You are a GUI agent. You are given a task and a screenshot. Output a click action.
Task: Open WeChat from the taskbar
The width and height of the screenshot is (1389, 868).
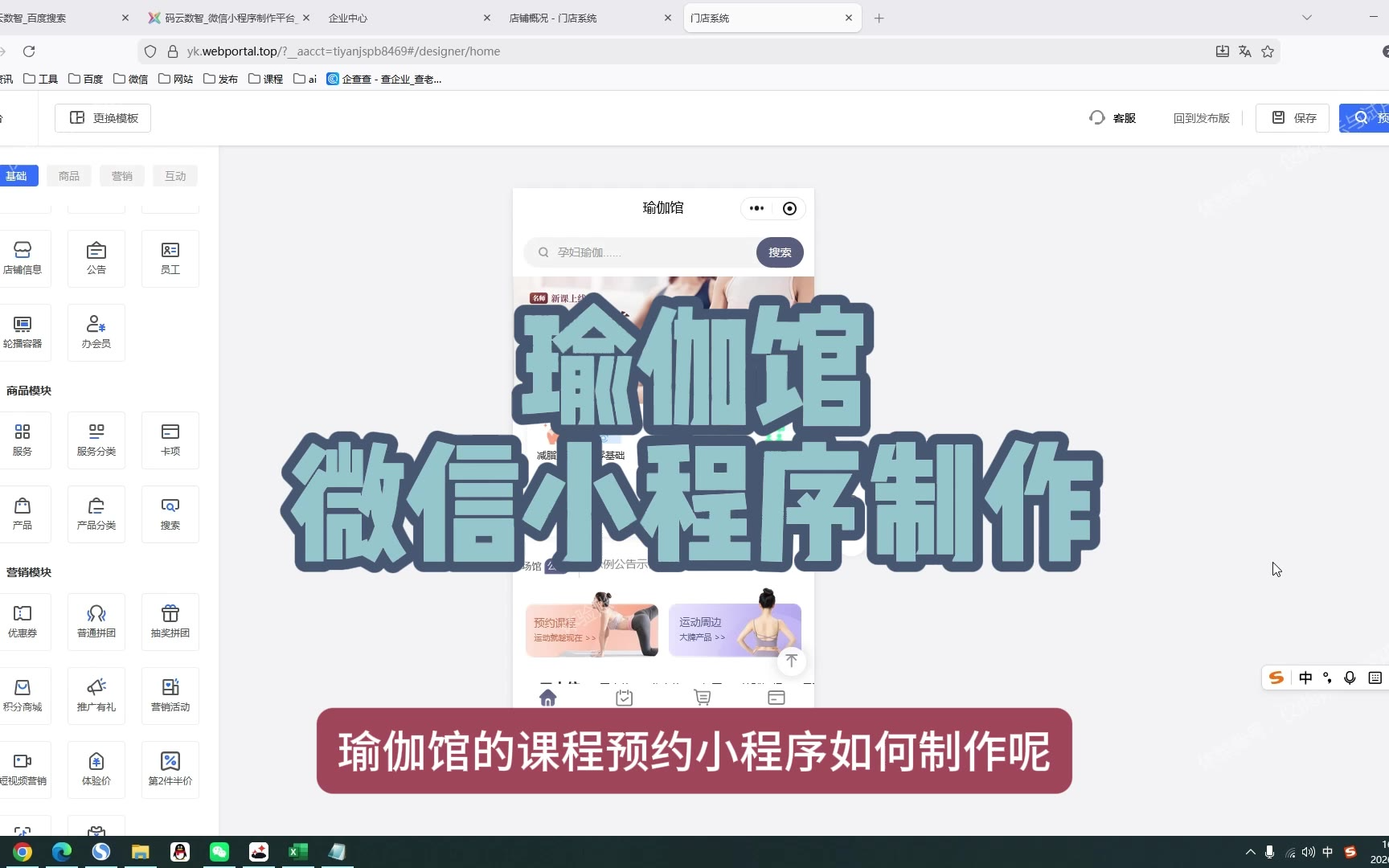(219, 852)
